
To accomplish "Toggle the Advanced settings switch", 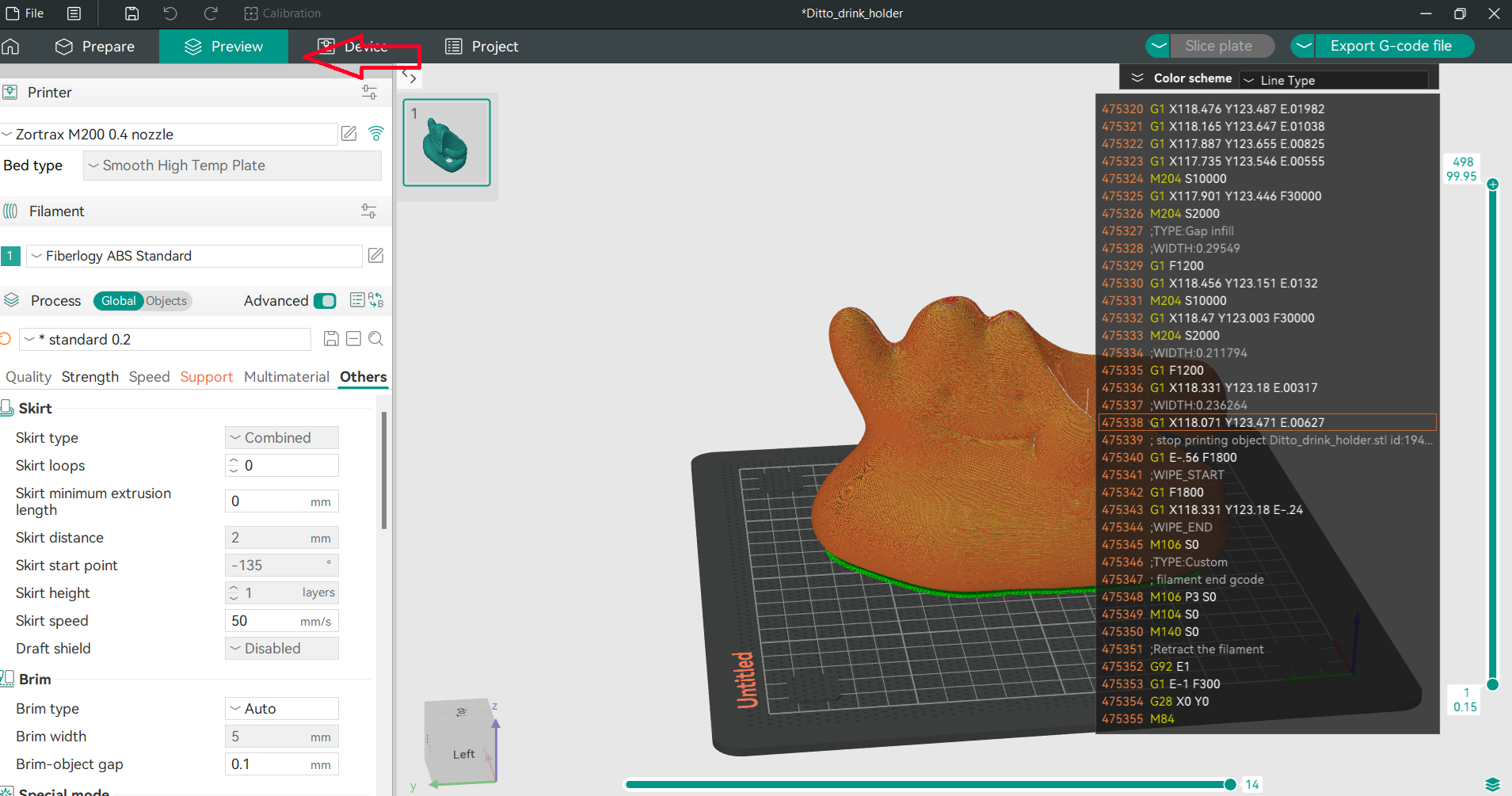I will point(325,301).
